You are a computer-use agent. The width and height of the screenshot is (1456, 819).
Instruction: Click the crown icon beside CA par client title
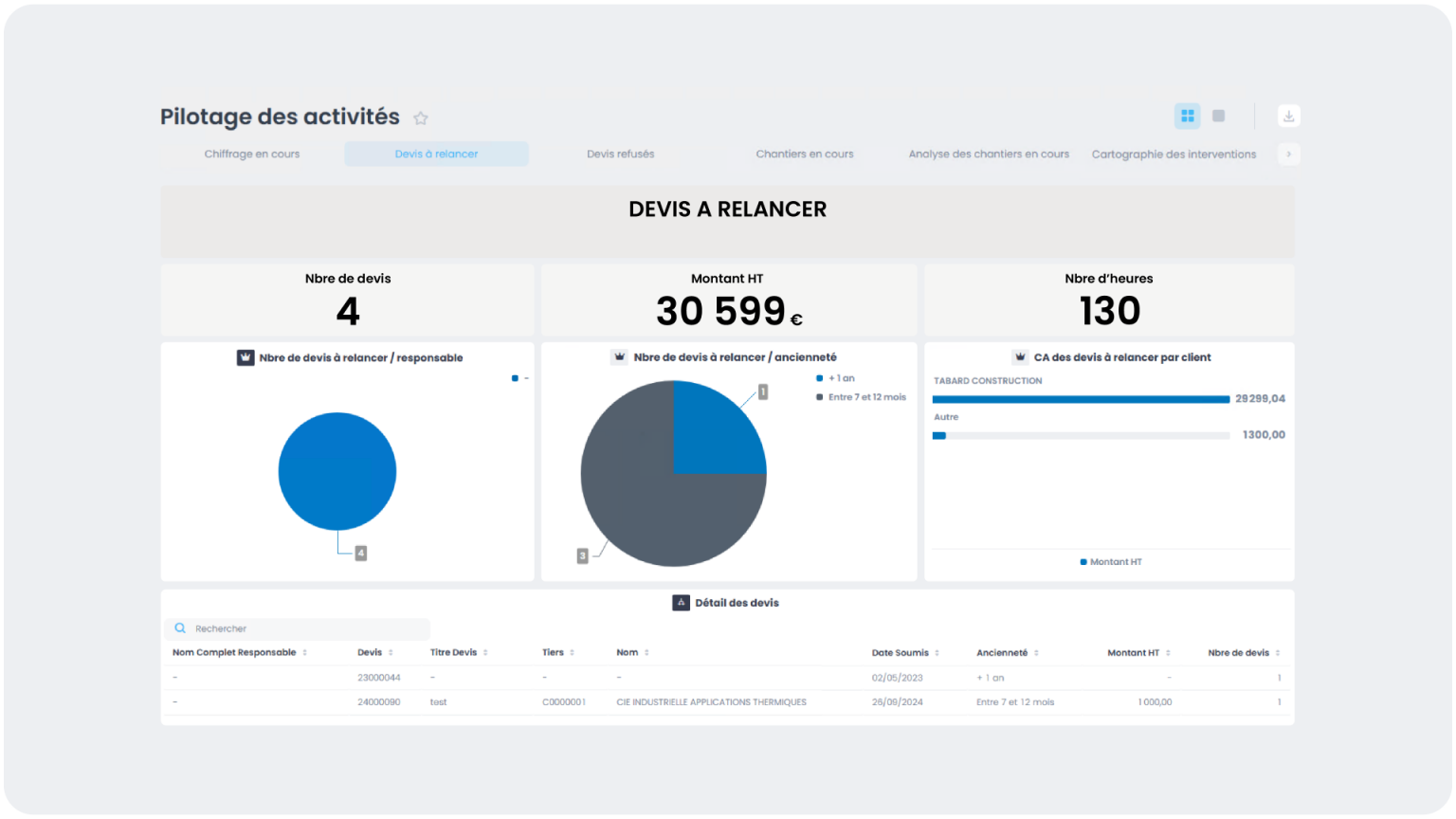tap(1020, 357)
